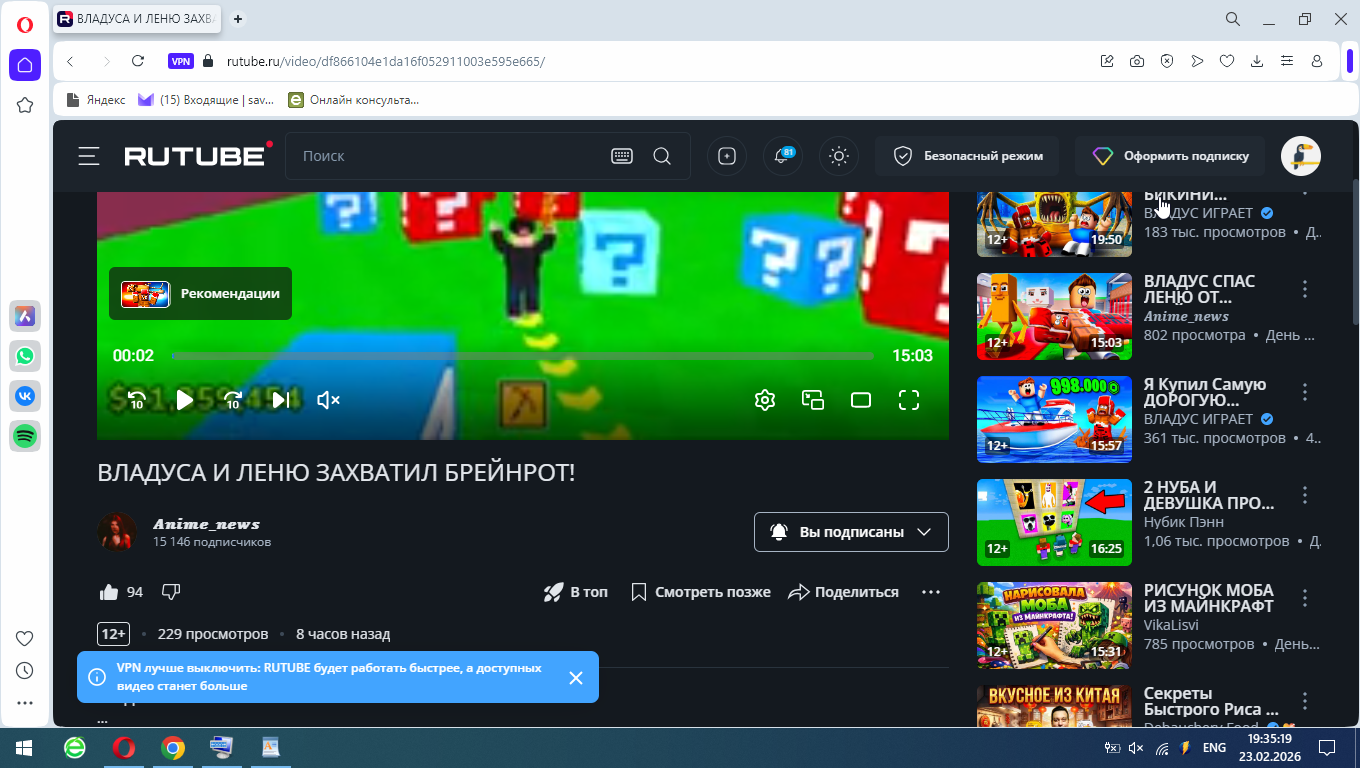Open menu for Я Купил Самую video
Screen dimensions: 1360x768
tap(1305, 392)
